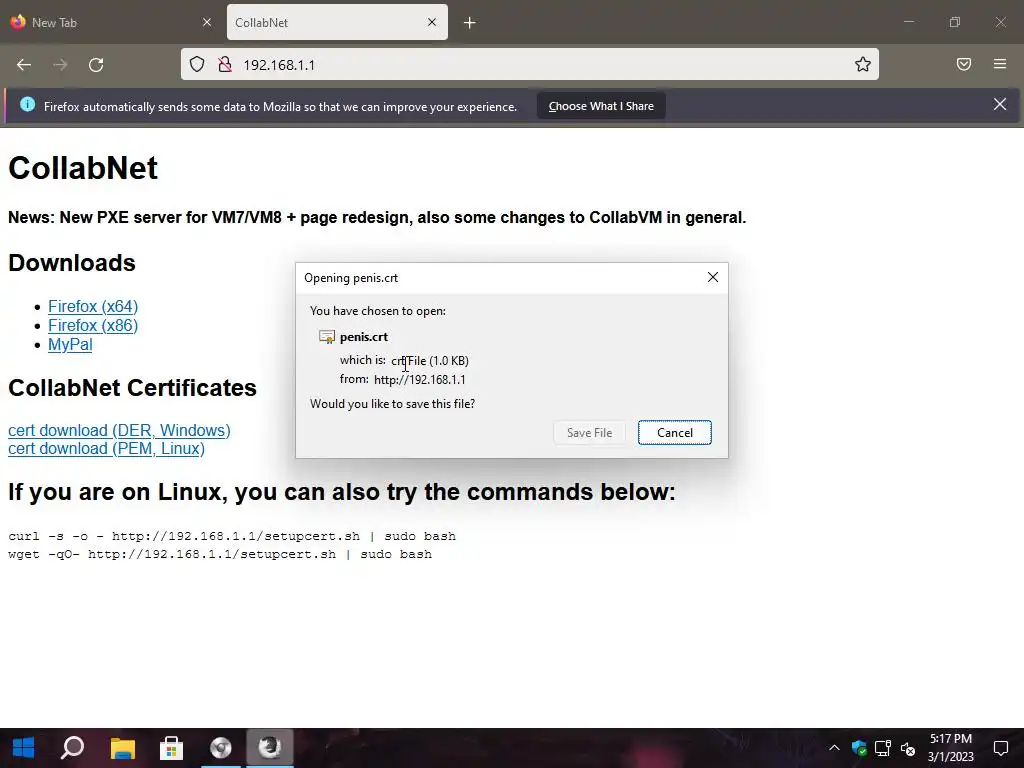The image size is (1024, 768).
Task: Click the curl setupcert.sh command text
Action: (232, 536)
